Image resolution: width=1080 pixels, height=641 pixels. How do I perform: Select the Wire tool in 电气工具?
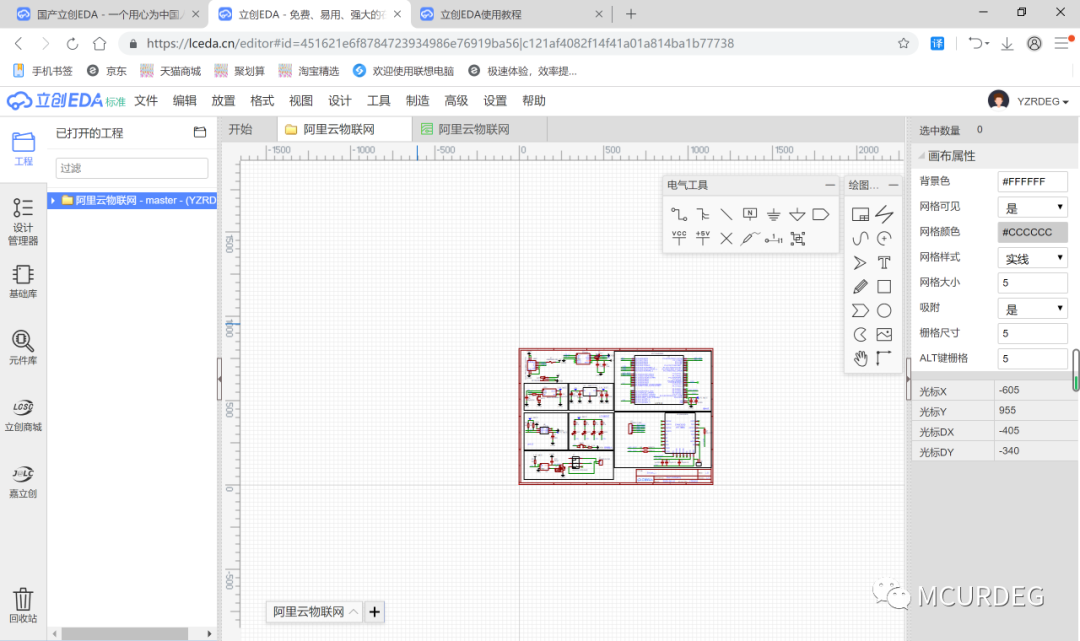pyautogui.click(x=679, y=215)
